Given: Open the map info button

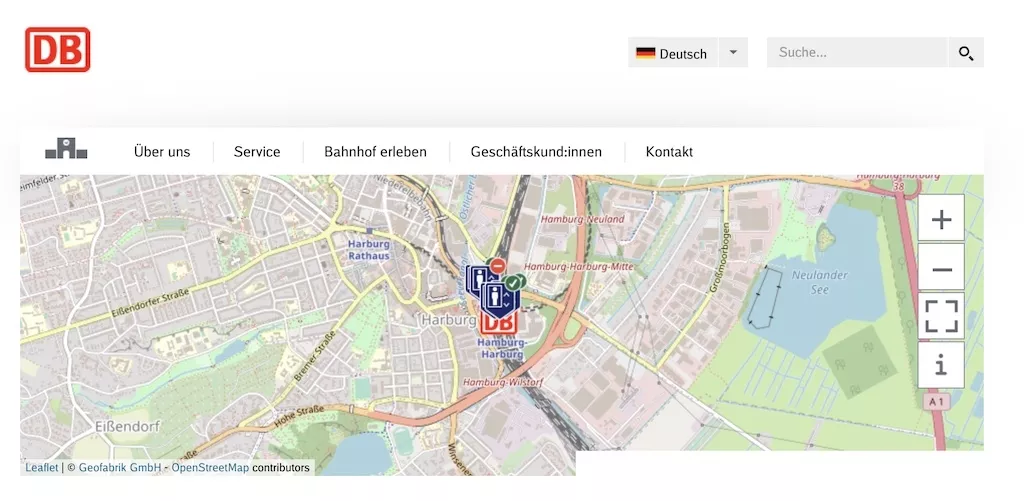Looking at the screenshot, I should (x=941, y=365).
